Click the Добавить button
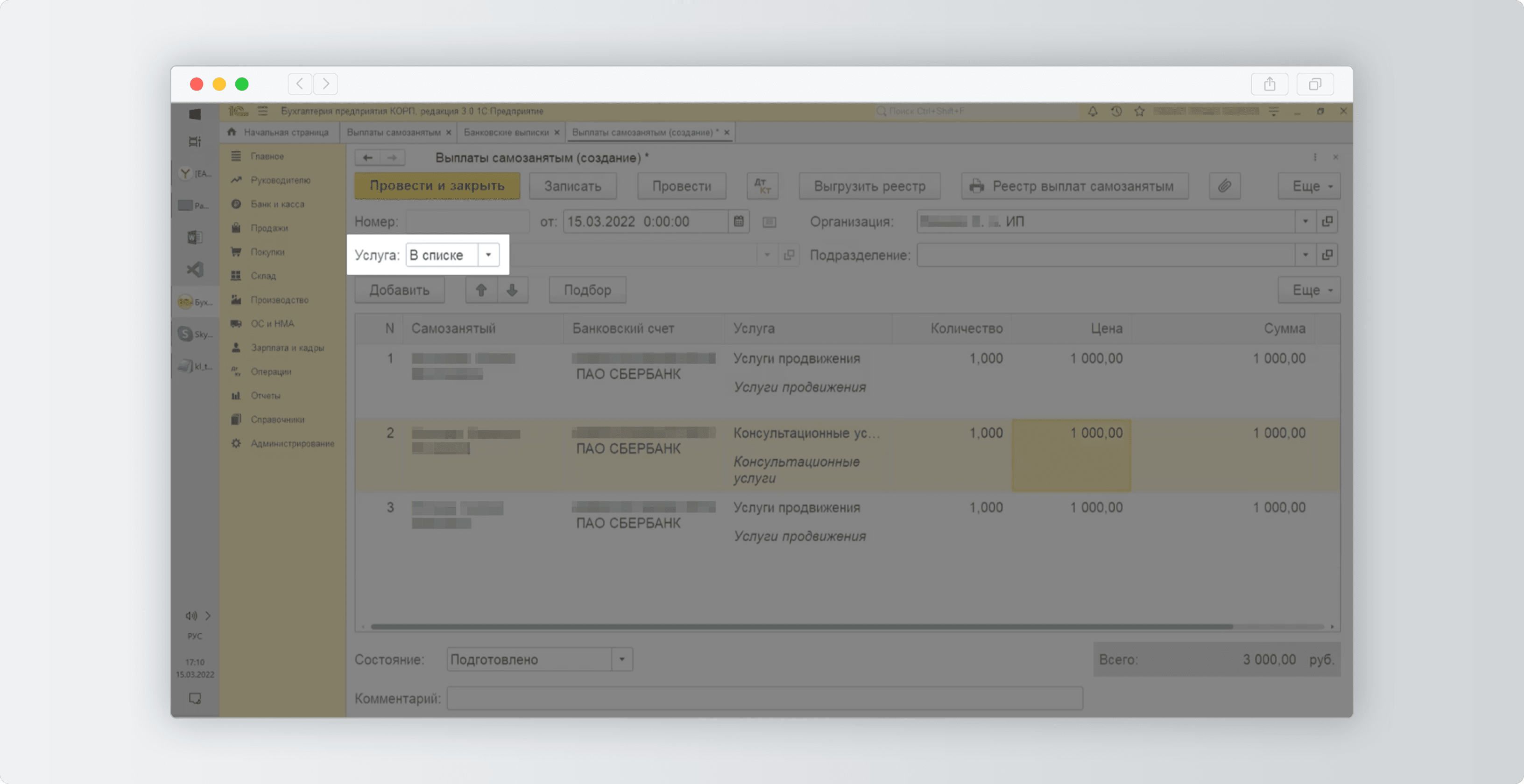 tap(399, 290)
